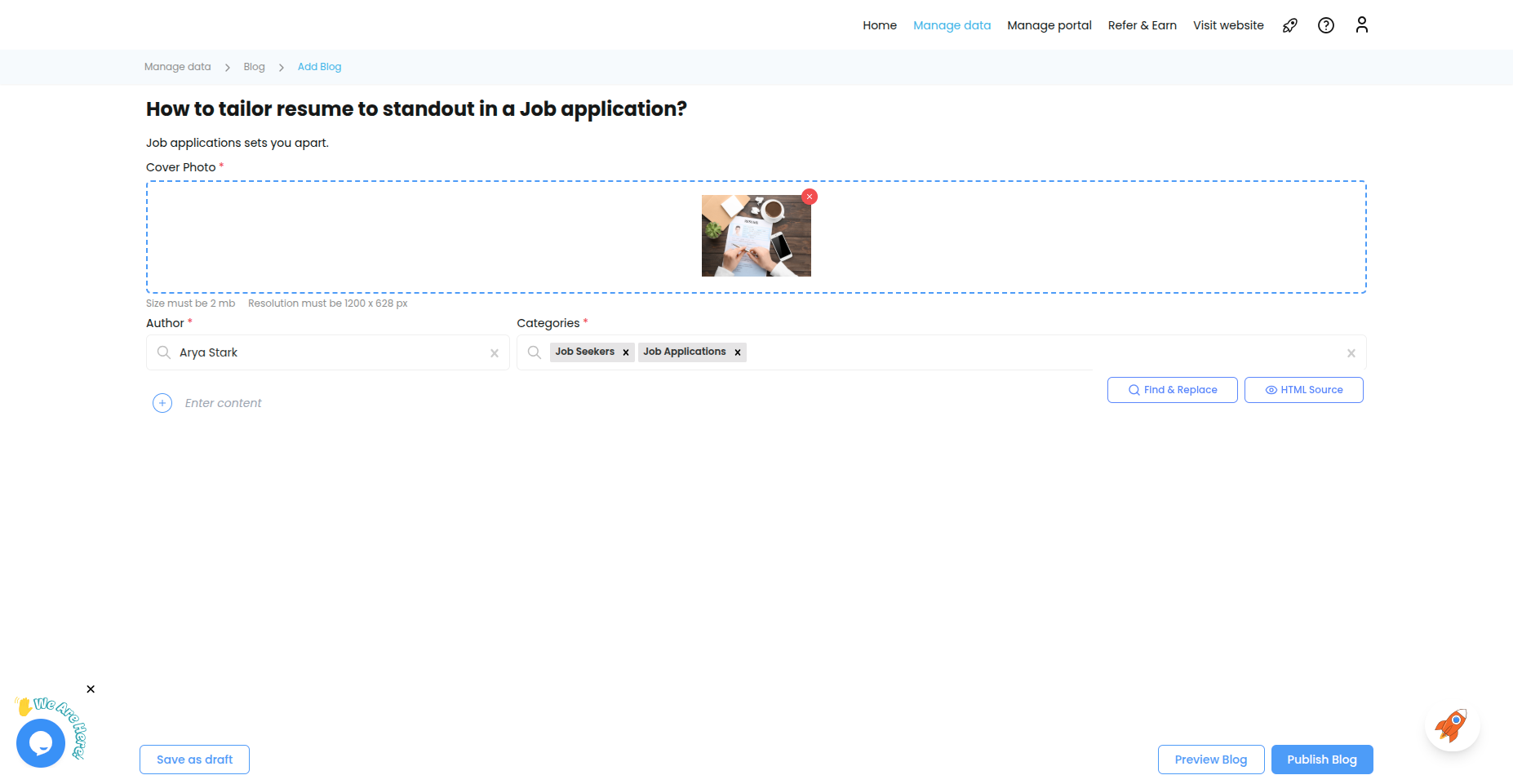The height and width of the screenshot is (784, 1513).
Task: Click the floating rocket launcher icon
Action: click(x=1452, y=724)
